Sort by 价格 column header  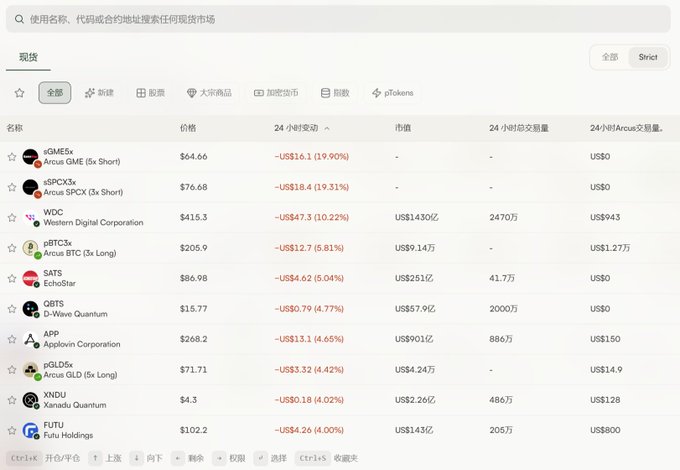tap(188, 128)
